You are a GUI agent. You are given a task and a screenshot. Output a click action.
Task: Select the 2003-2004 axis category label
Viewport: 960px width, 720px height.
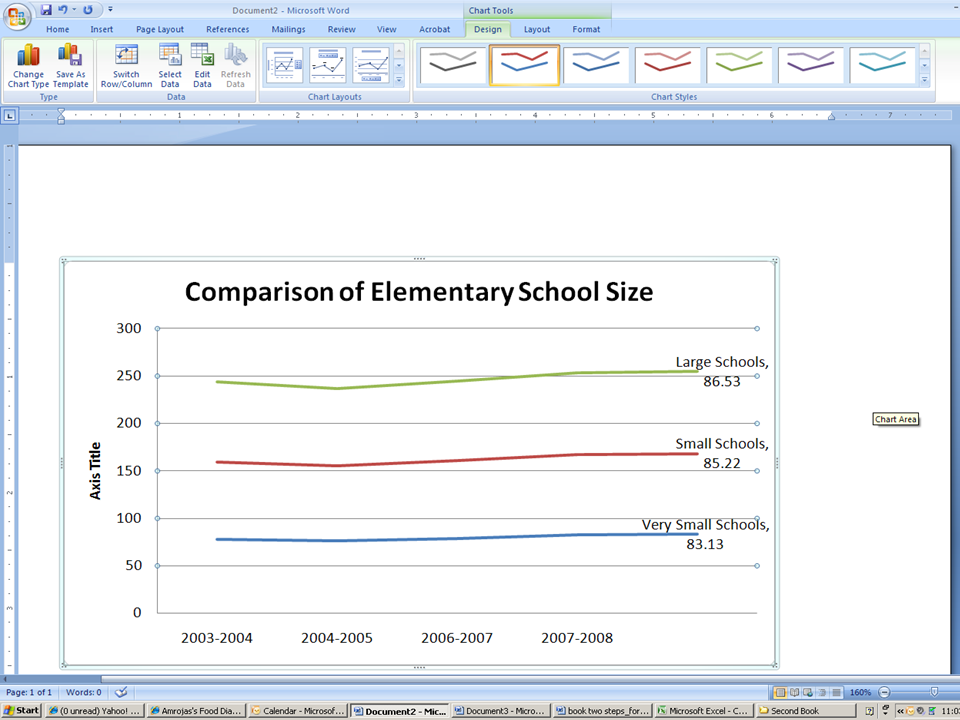tap(217, 638)
